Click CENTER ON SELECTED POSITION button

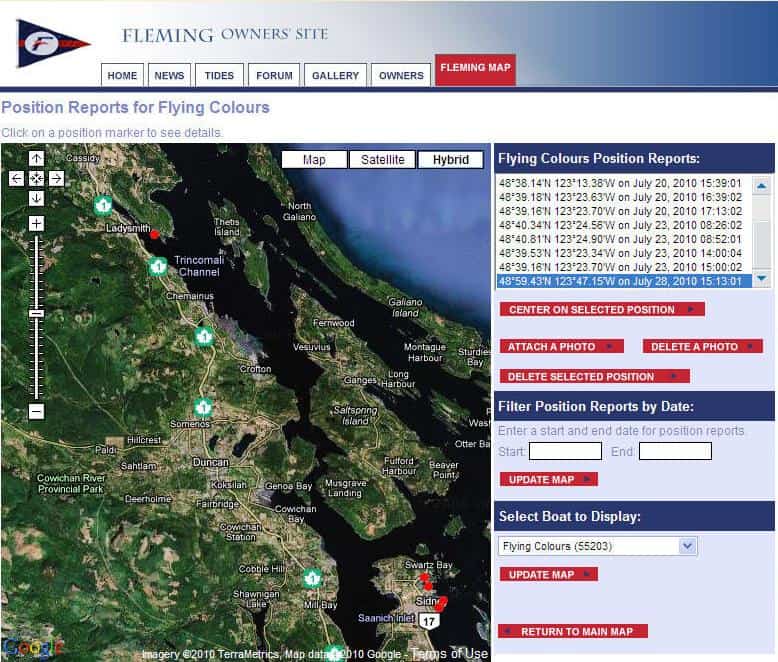coord(602,309)
